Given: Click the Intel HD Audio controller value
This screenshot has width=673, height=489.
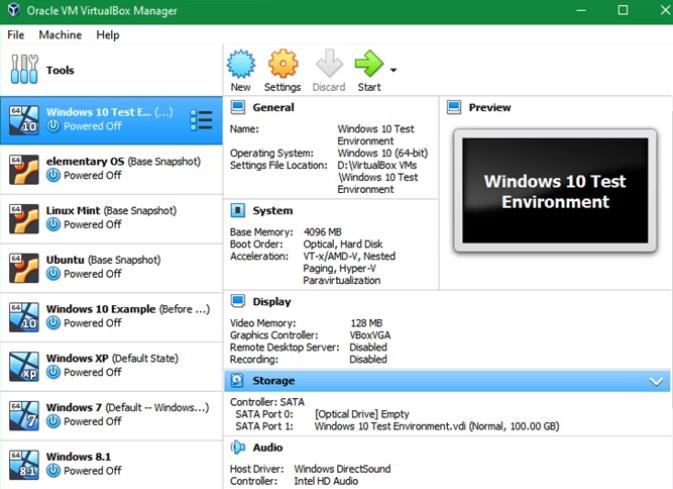Looking at the screenshot, I should coord(326,481).
